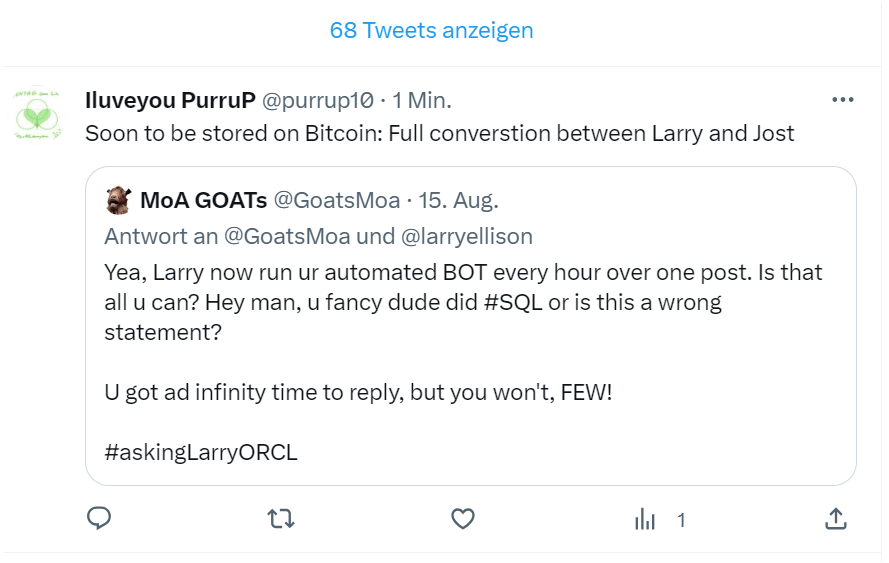The width and height of the screenshot is (889, 563).
Task: Like the tweet with heart icon
Action: click(462, 519)
